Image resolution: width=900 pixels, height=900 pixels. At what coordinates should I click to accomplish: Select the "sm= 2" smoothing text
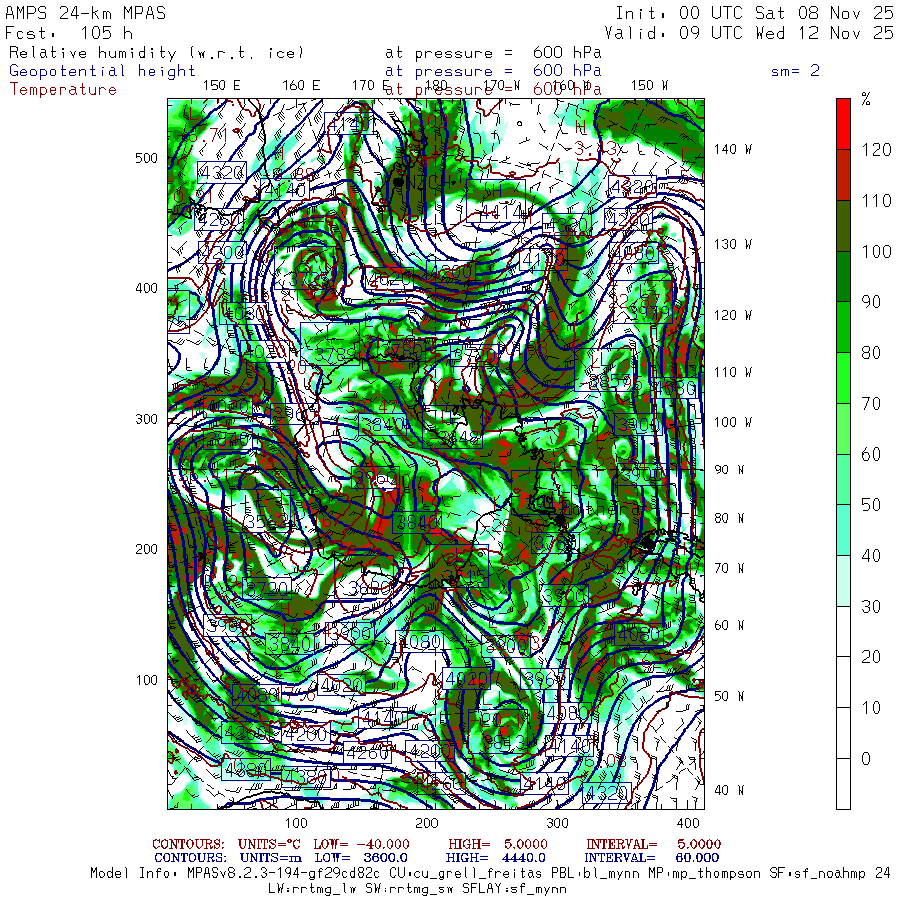coord(795,71)
